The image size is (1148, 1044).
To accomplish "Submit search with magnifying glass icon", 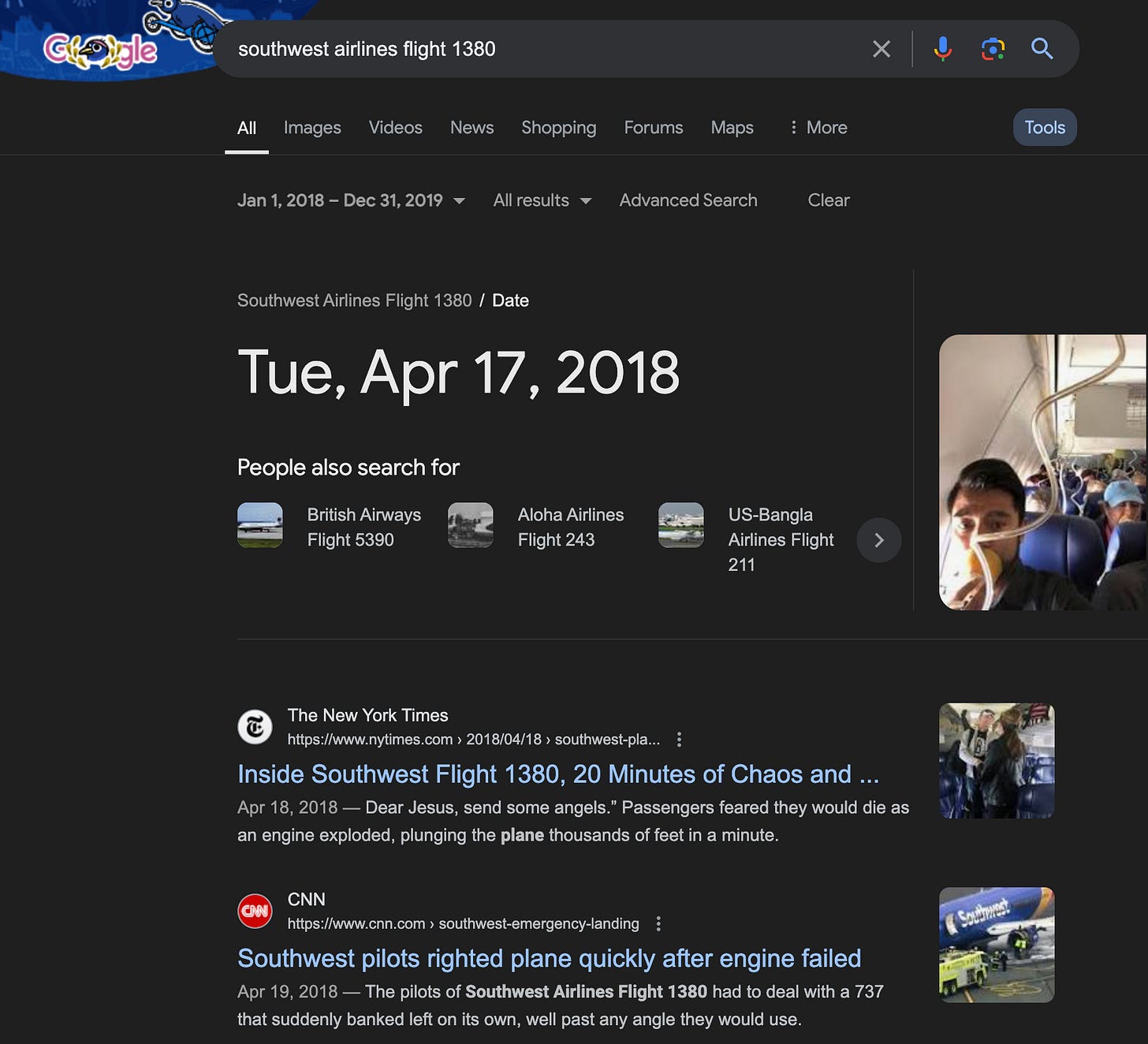I will coord(1042,49).
